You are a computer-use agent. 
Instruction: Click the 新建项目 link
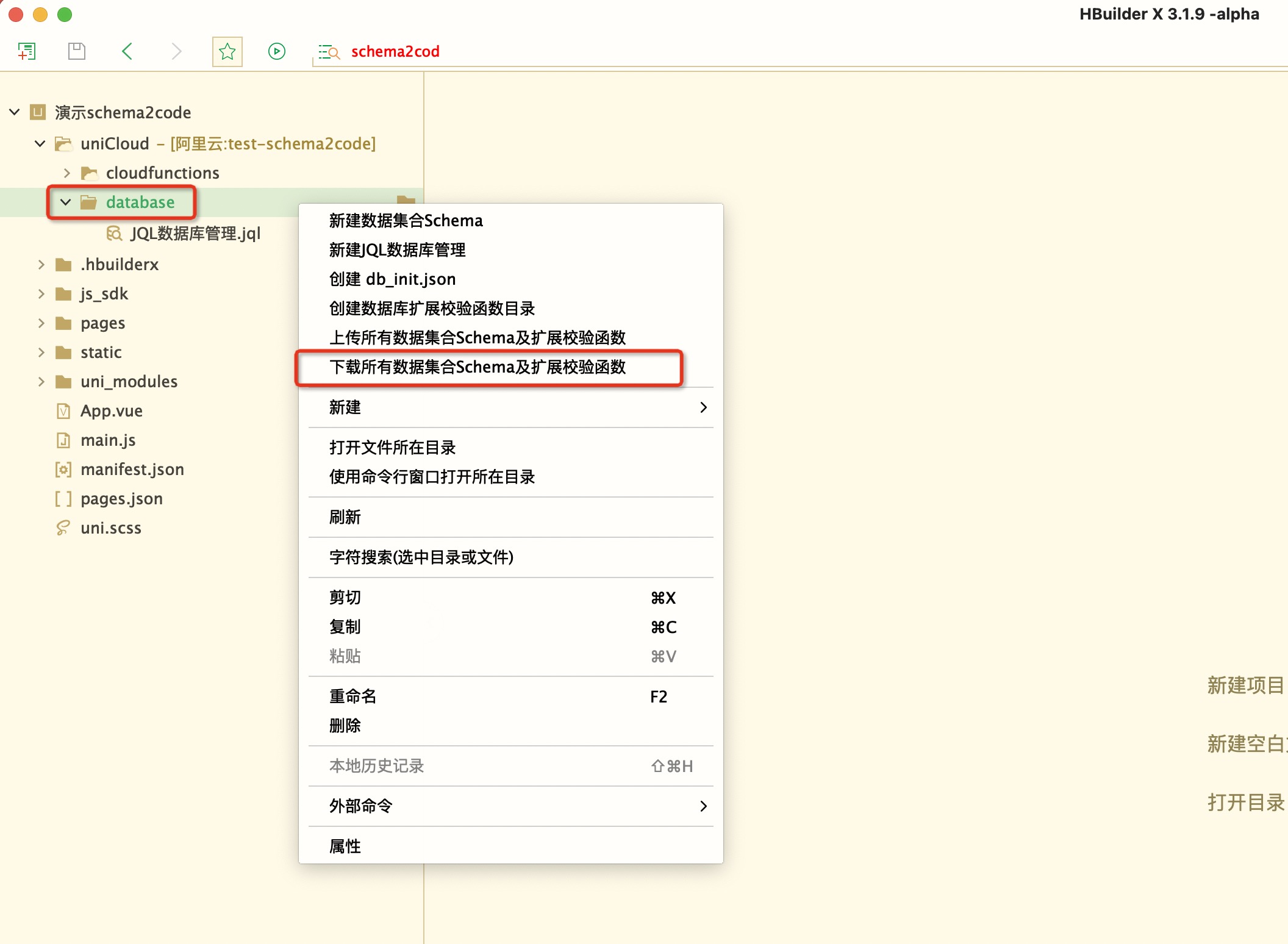[1245, 685]
